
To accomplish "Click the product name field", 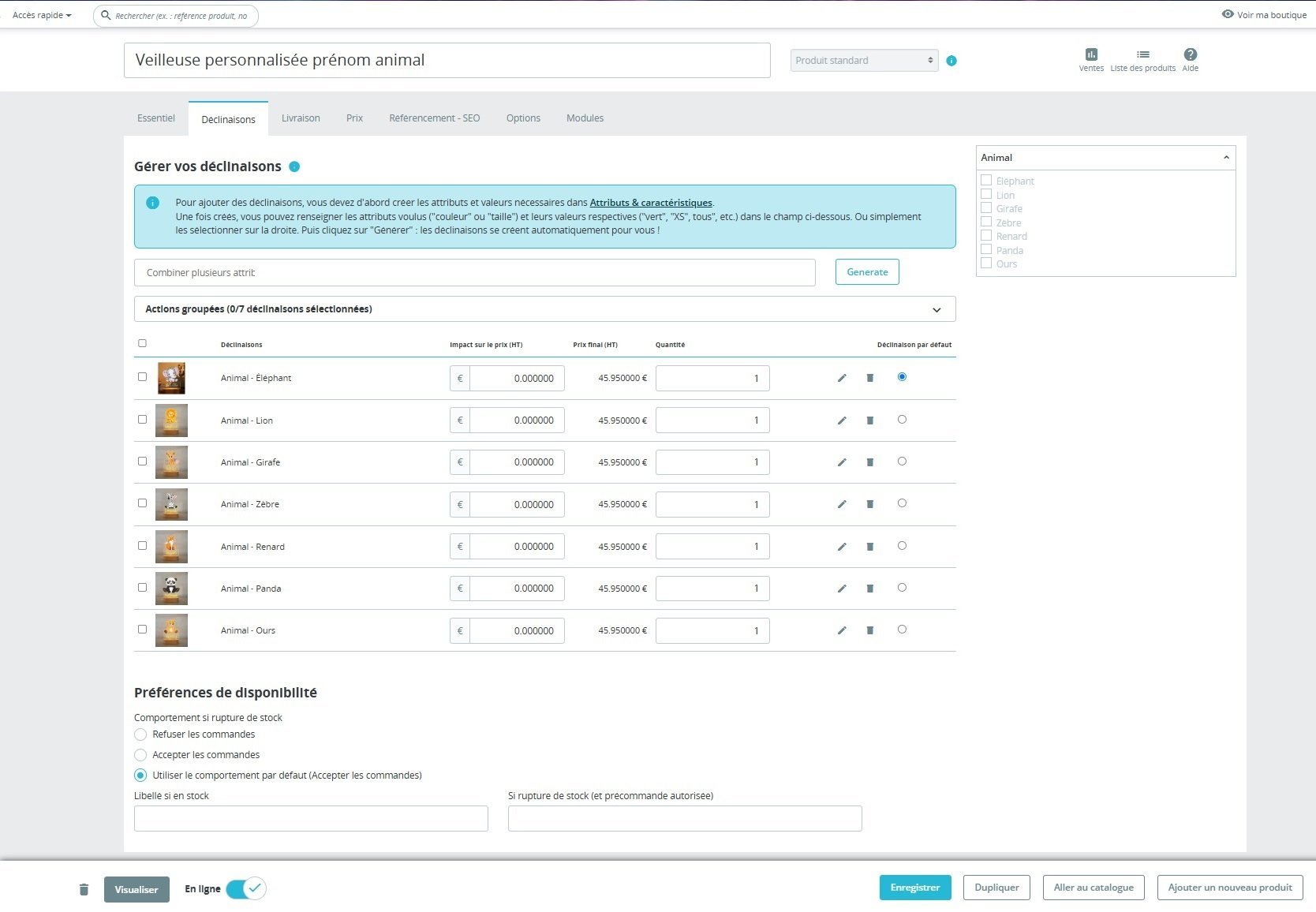I will click(x=447, y=61).
